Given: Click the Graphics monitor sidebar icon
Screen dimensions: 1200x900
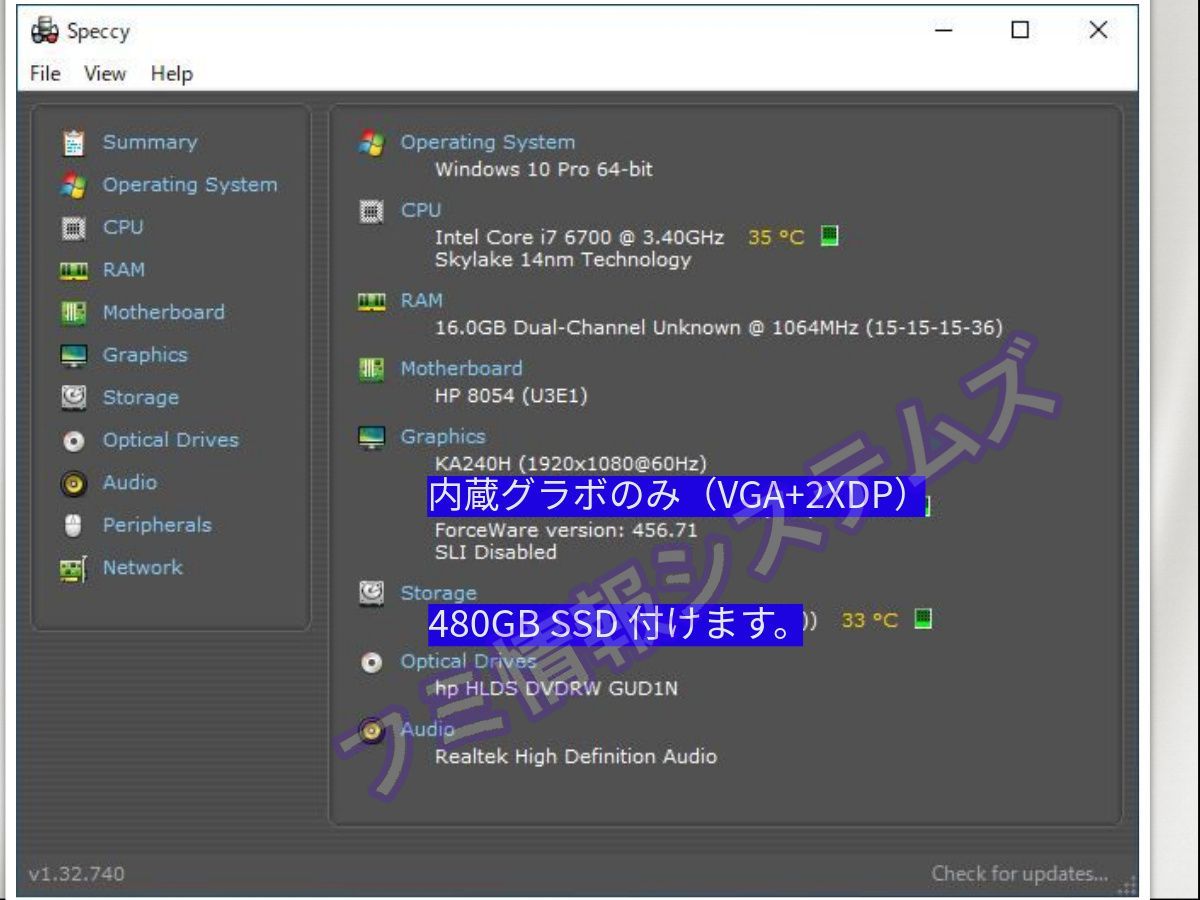Looking at the screenshot, I should point(73,355).
